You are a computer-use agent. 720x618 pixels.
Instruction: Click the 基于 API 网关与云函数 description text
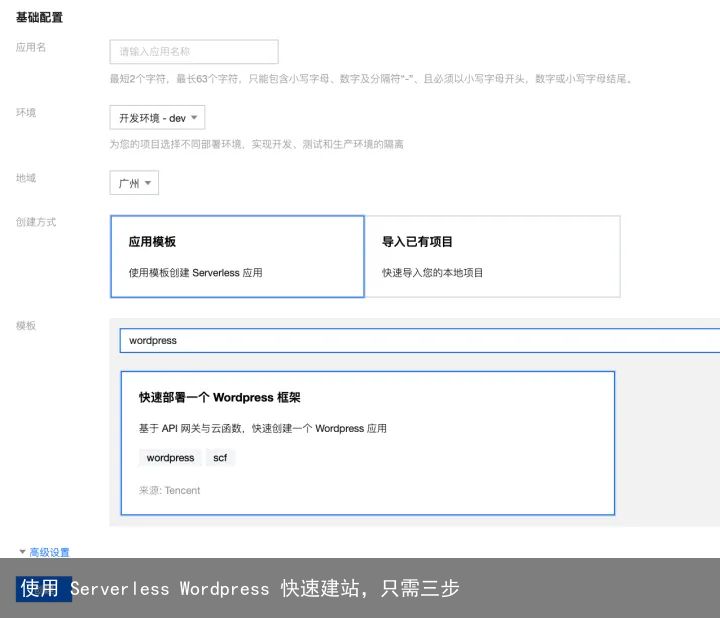(263, 428)
